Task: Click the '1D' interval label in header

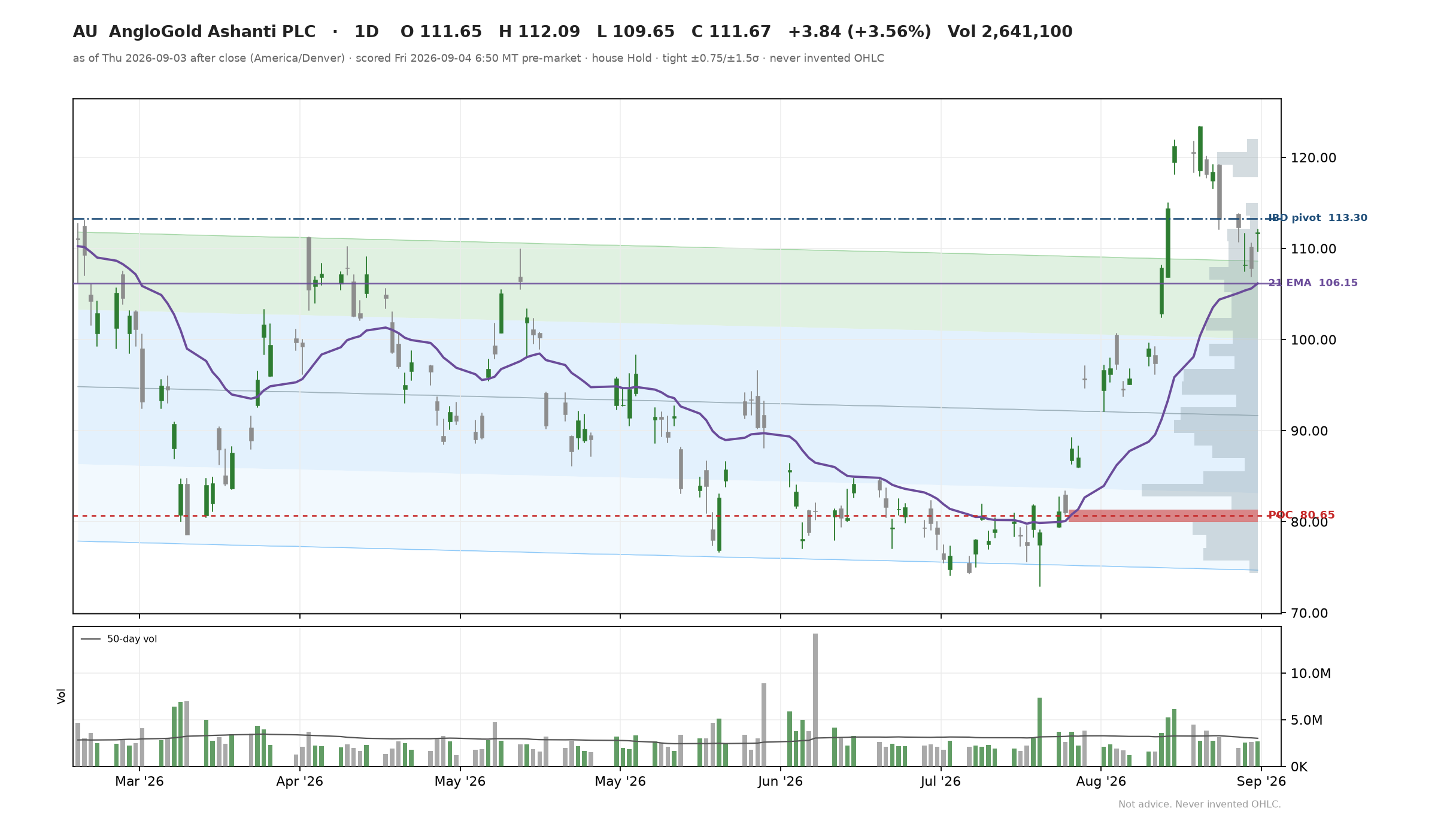Action: tap(366, 32)
